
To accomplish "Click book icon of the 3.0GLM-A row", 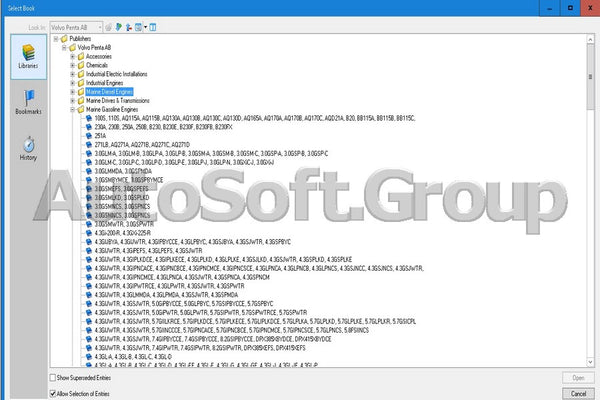I will 89,153.
